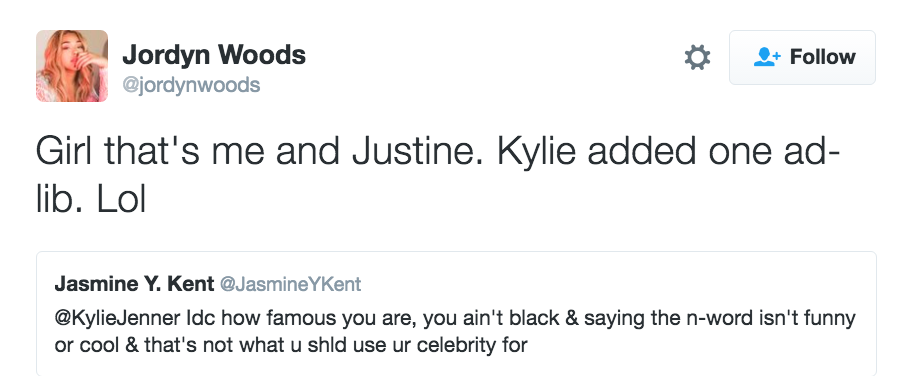Viewport: 924px width, 376px height.
Task: Open the Jordyn Woods display name link
Action: click(x=214, y=55)
